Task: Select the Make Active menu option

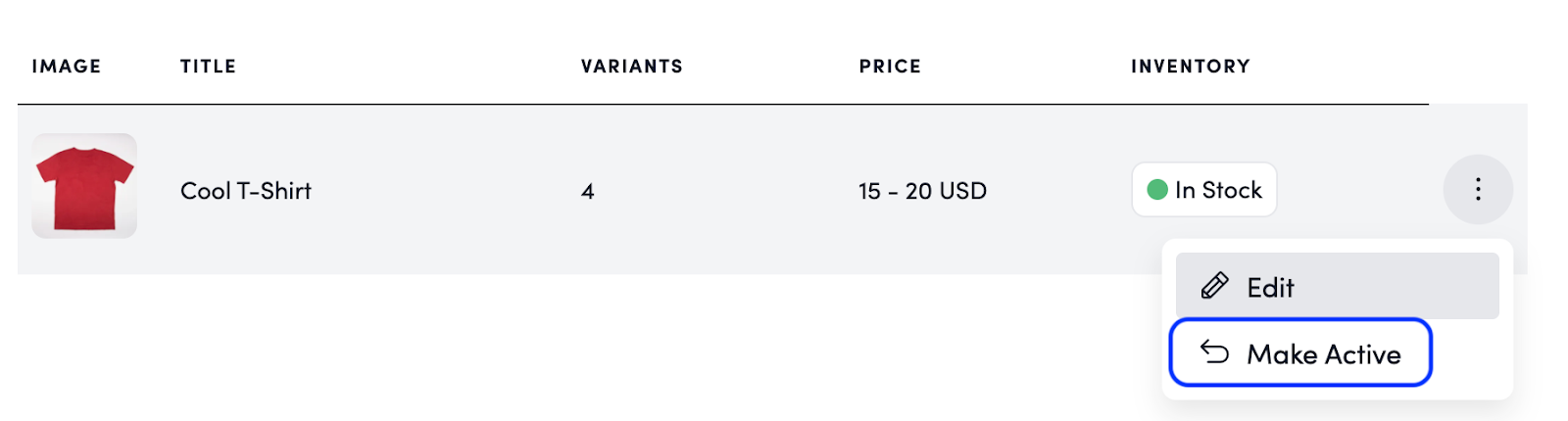Action: pyautogui.click(x=1301, y=352)
